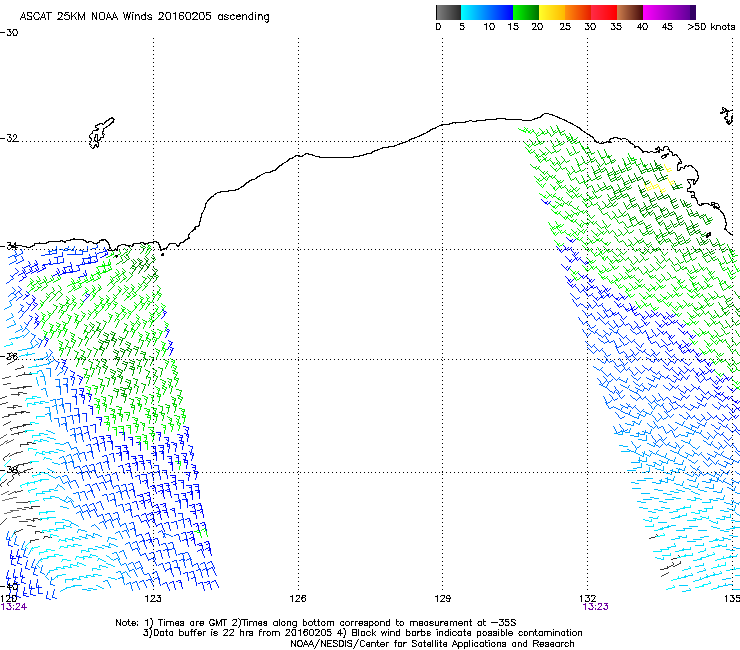
Task: Click the legend label '35'
Action: pyautogui.click(x=616, y=27)
